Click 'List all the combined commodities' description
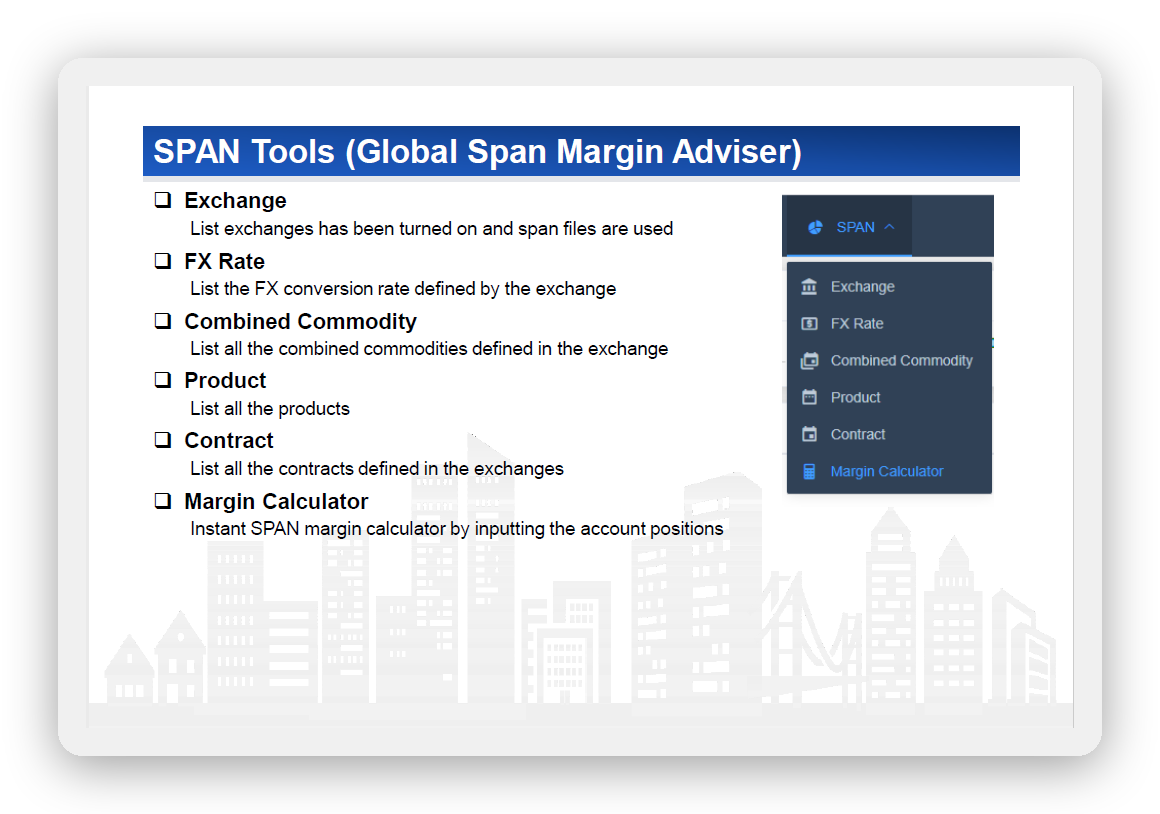Screen dimensions: 1160x814 click(x=429, y=349)
